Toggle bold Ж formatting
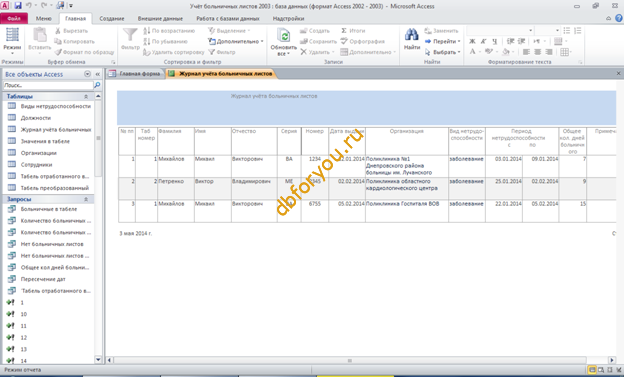The width and height of the screenshot is (624, 377). tap(472, 41)
